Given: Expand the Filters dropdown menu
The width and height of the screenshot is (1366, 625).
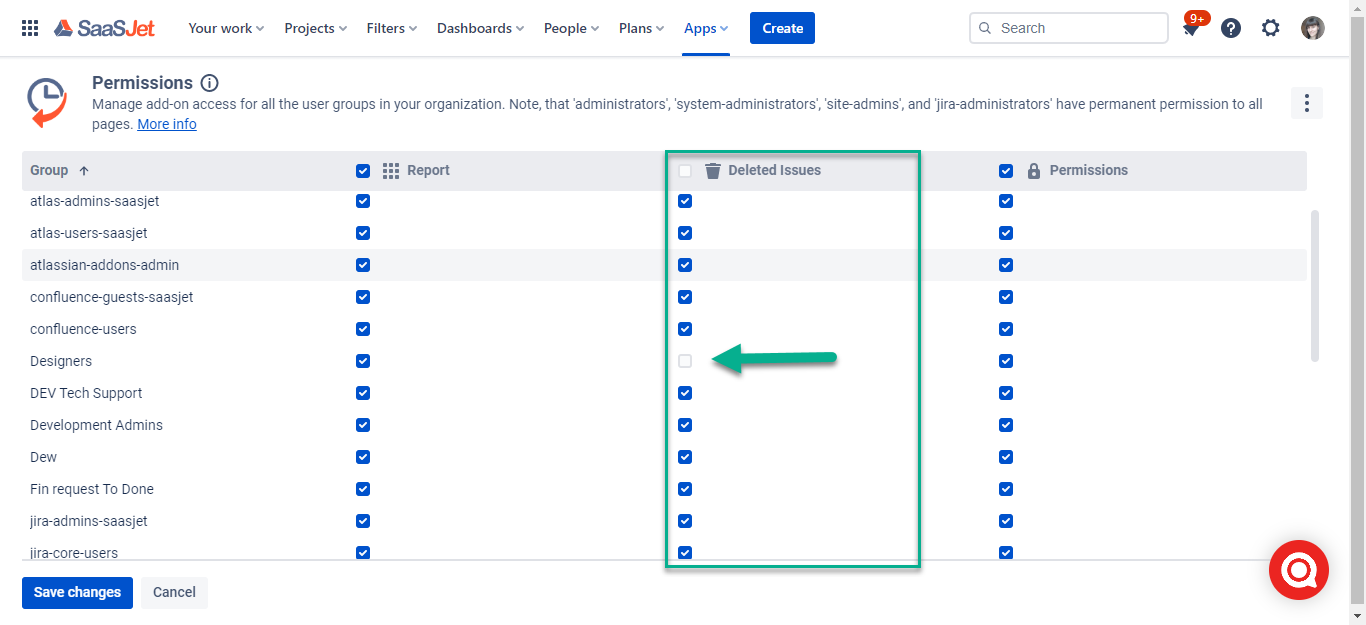Looking at the screenshot, I should [x=391, y=28].
